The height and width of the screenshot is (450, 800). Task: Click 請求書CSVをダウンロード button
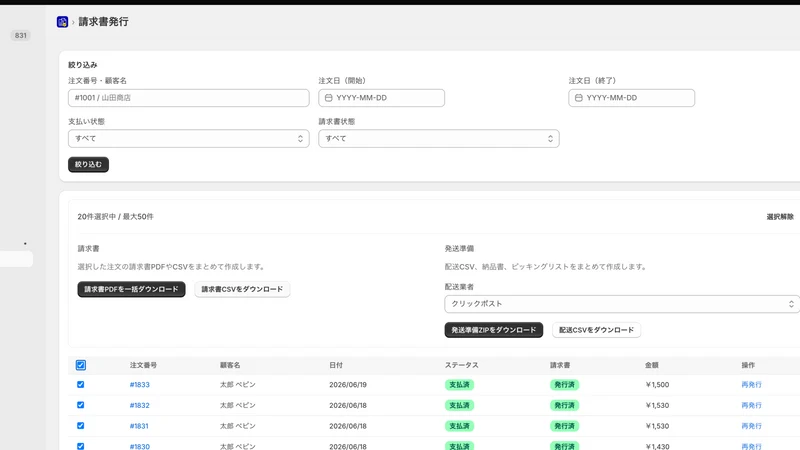pyautogui.click(x=242, y=289)
